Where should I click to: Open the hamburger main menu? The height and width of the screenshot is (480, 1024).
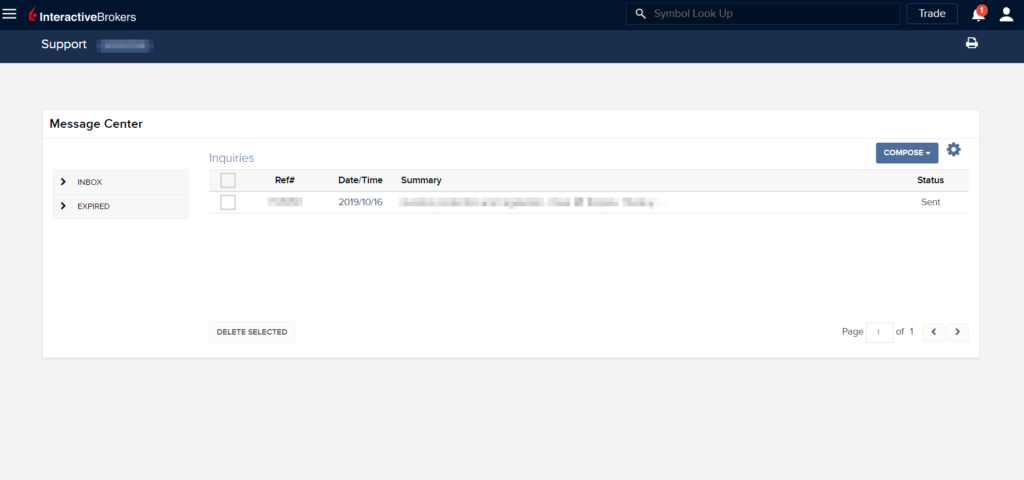[x=10, y=14]
